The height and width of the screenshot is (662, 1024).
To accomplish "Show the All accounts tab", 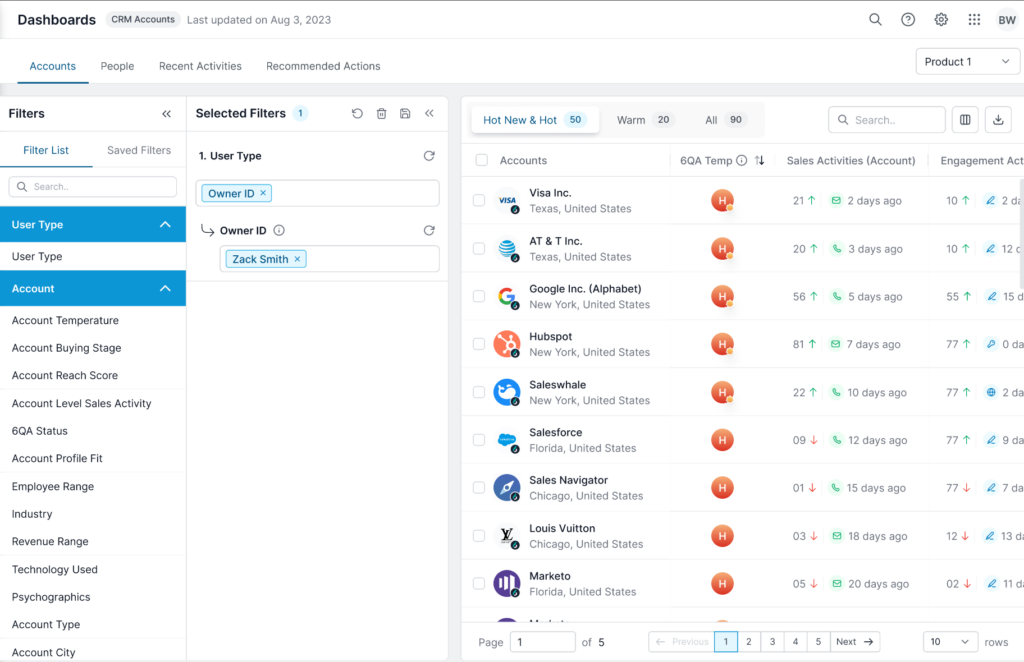I will 724,120.
